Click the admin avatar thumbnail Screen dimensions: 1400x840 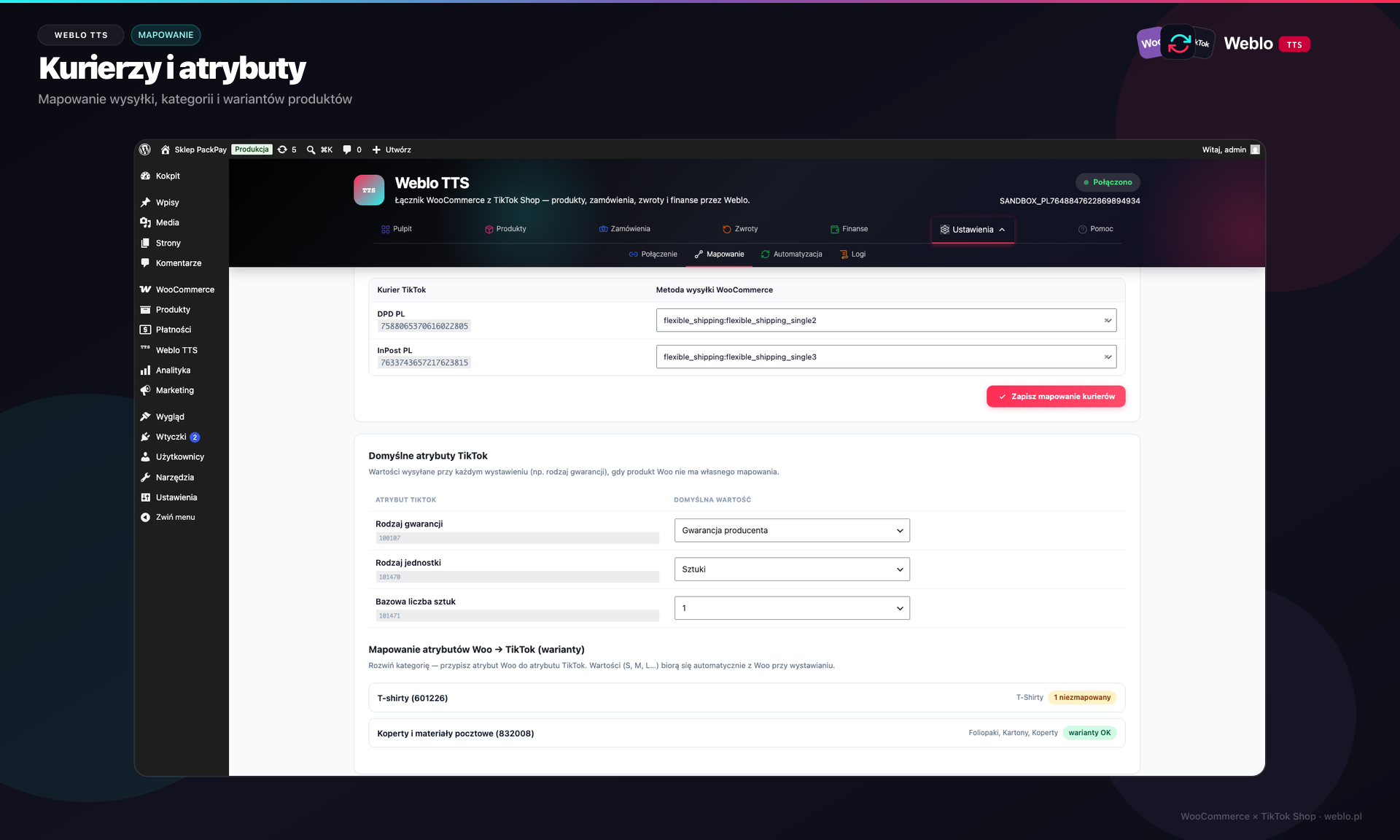(1255, 149)
